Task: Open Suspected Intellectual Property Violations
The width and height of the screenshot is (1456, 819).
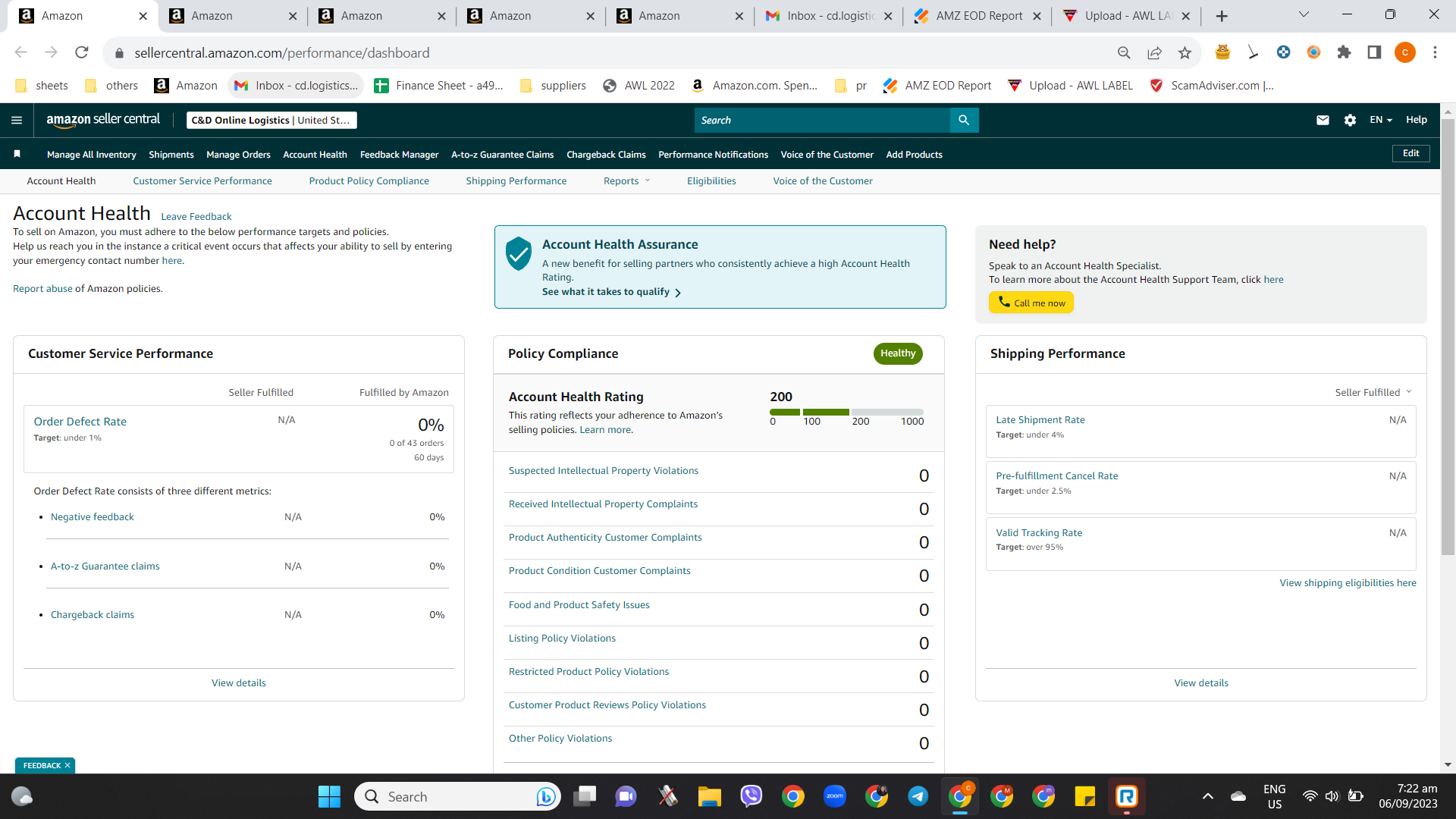Action: pyautogui.click(x=603, y=470)
